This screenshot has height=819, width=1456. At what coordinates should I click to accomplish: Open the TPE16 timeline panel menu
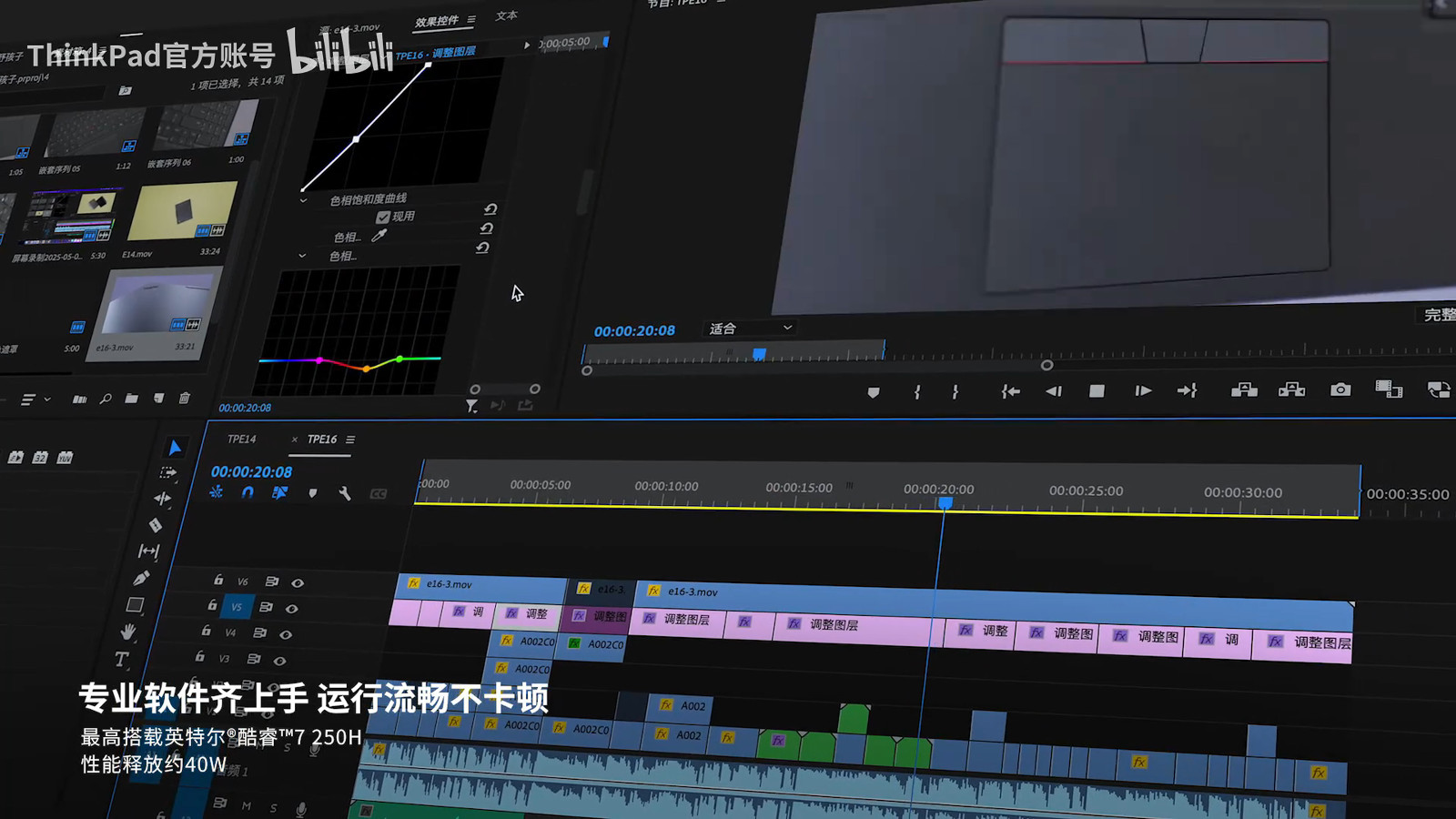pos(350,440)
